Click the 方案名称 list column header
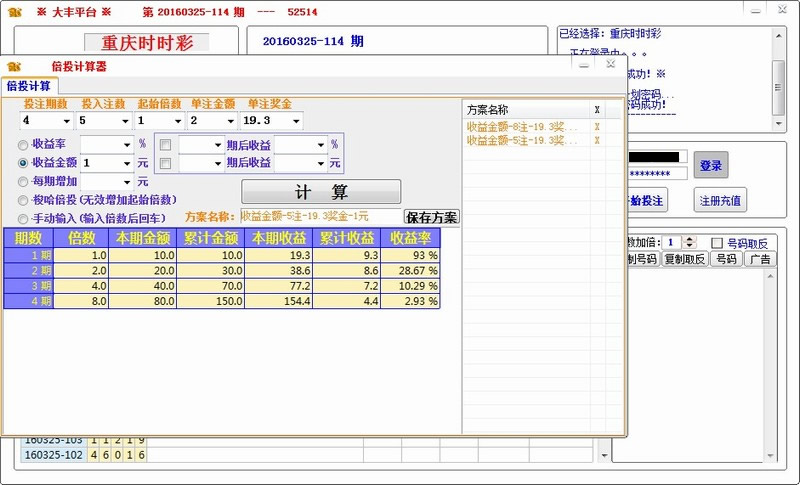This screenshot has width=800, height=485. click(527, 110)
